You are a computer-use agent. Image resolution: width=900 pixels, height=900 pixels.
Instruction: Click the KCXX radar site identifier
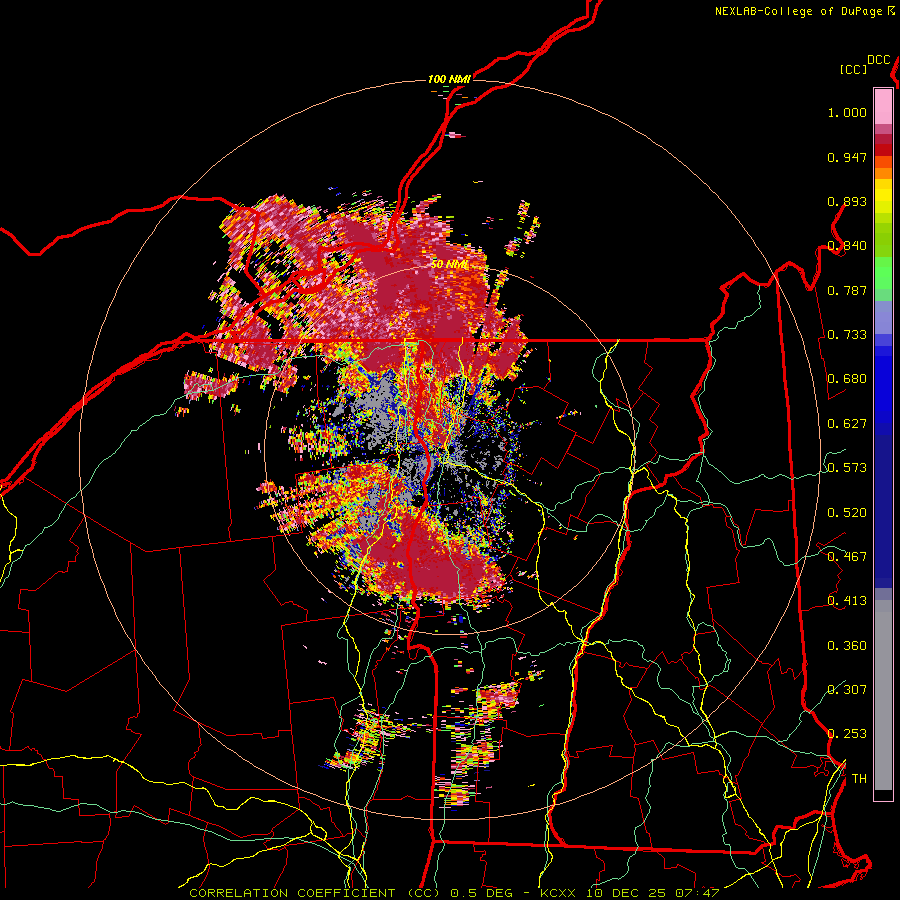click(558, 893)
